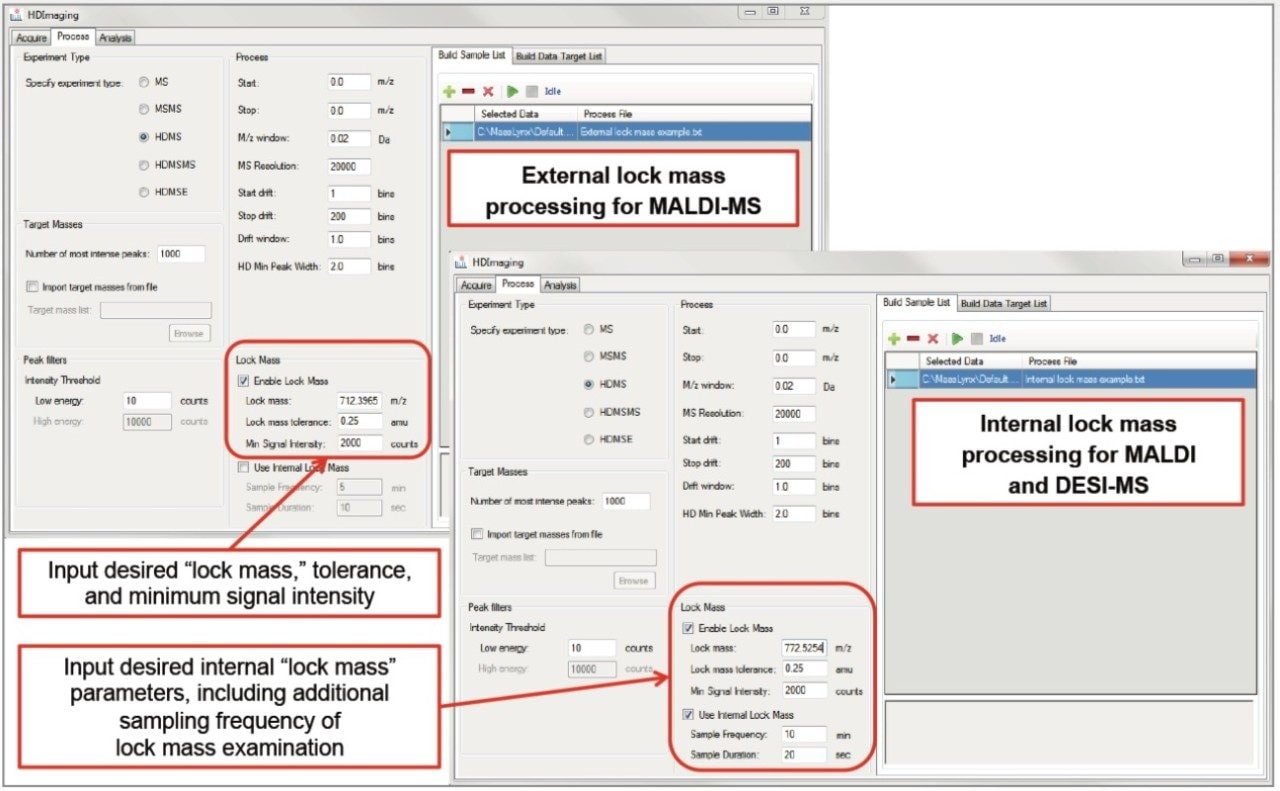Click Process File column header in back window
The height and width of the screenshot is (791, 1280).
(x=694, y=114)
